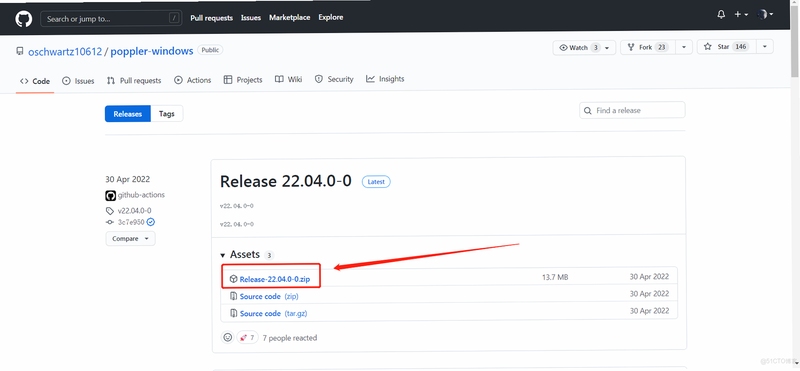Click the Watch button
Screen dimensions: 800x371
[x=578, y=47]
